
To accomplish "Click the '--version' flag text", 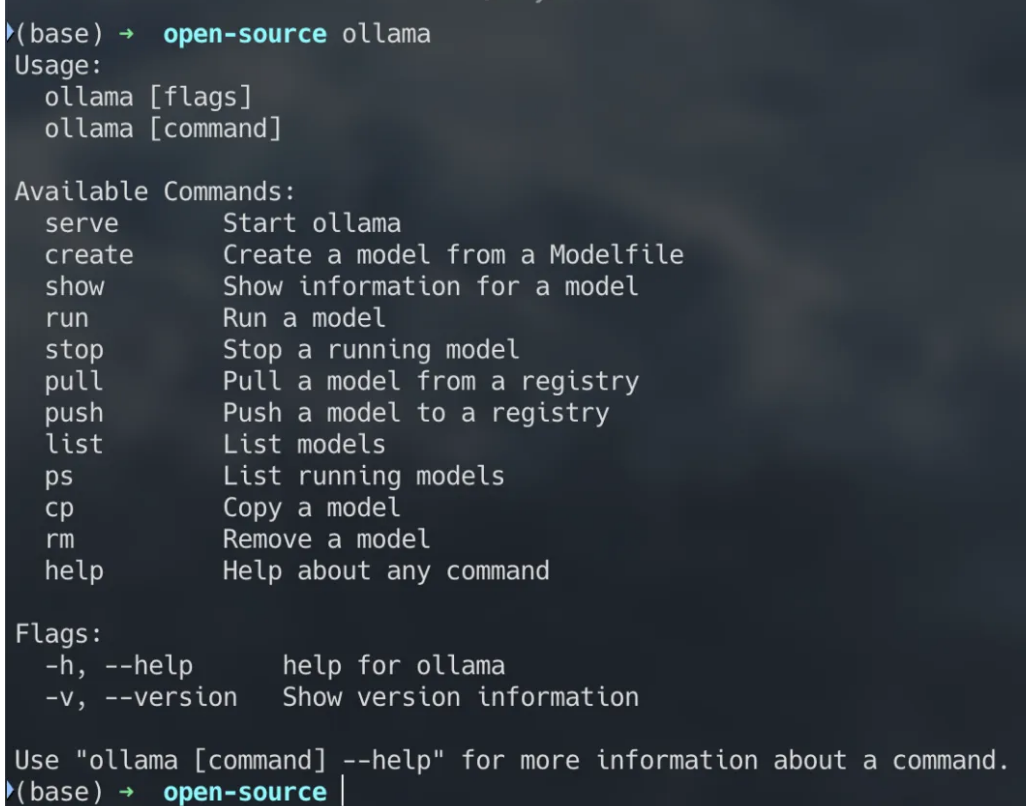I will point(171,697).
